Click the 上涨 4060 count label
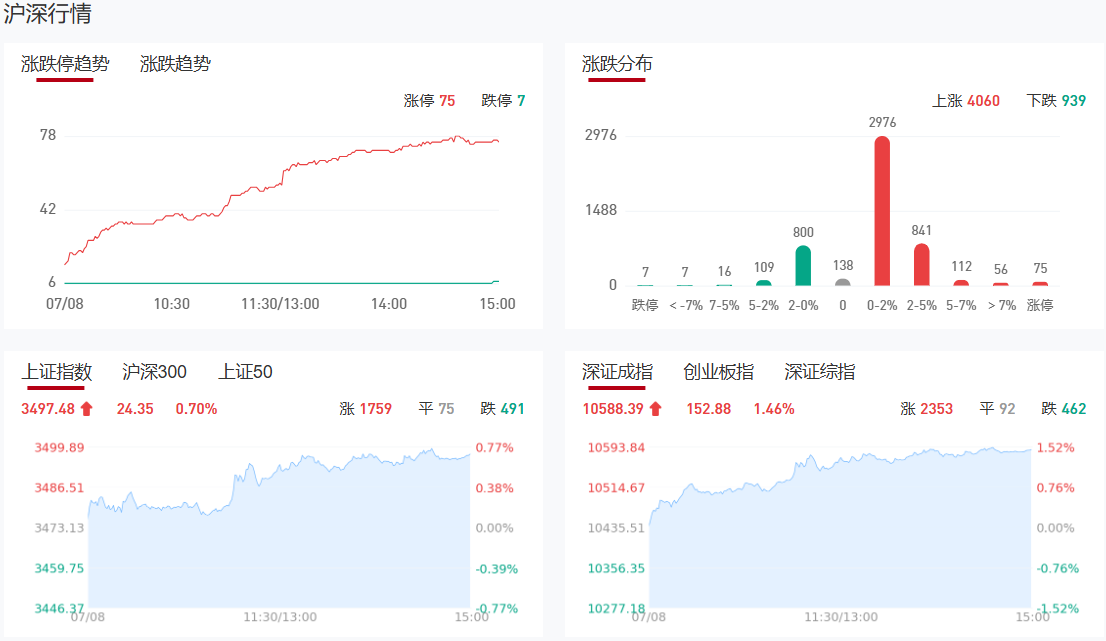 pyautogui.click(x=965, y=101)
